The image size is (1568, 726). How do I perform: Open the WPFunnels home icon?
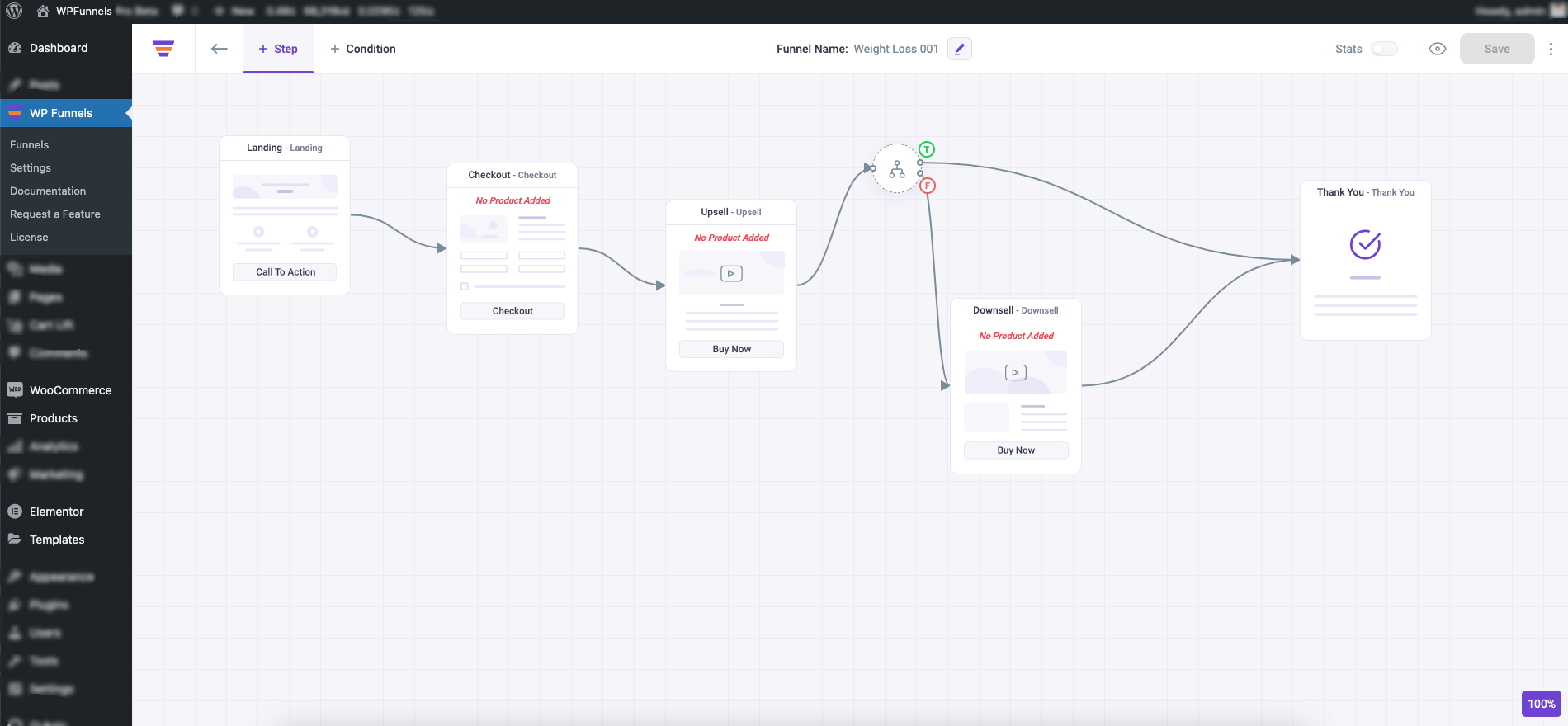coord(43,11)
